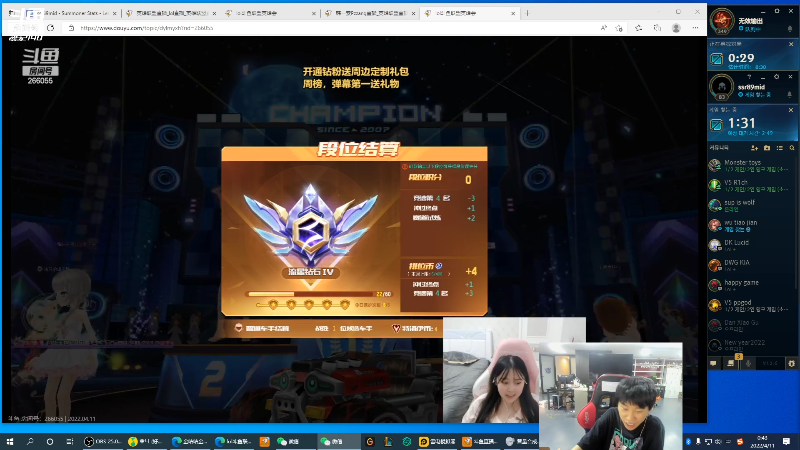Click ssr89mid summoner profile icon
Image resolution: width=800 pixels, height=450 pixels.
coord(722,87)
